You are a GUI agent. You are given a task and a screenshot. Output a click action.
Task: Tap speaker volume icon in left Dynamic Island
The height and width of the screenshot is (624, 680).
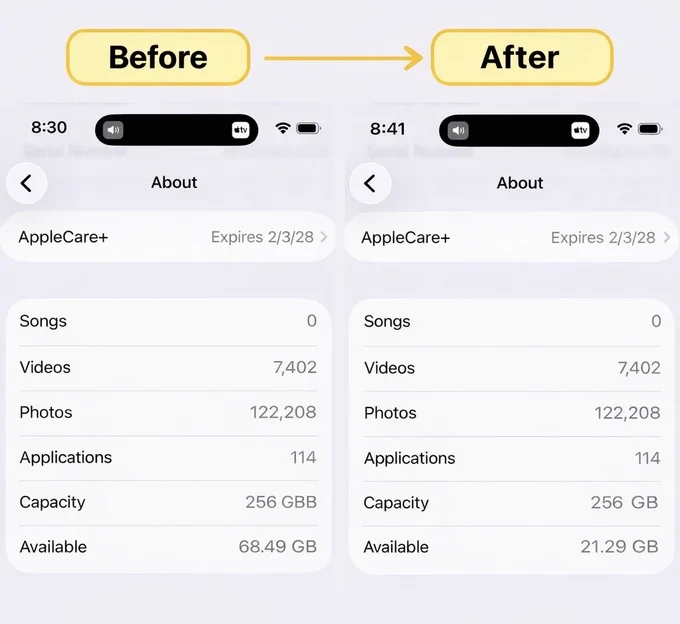113,130
